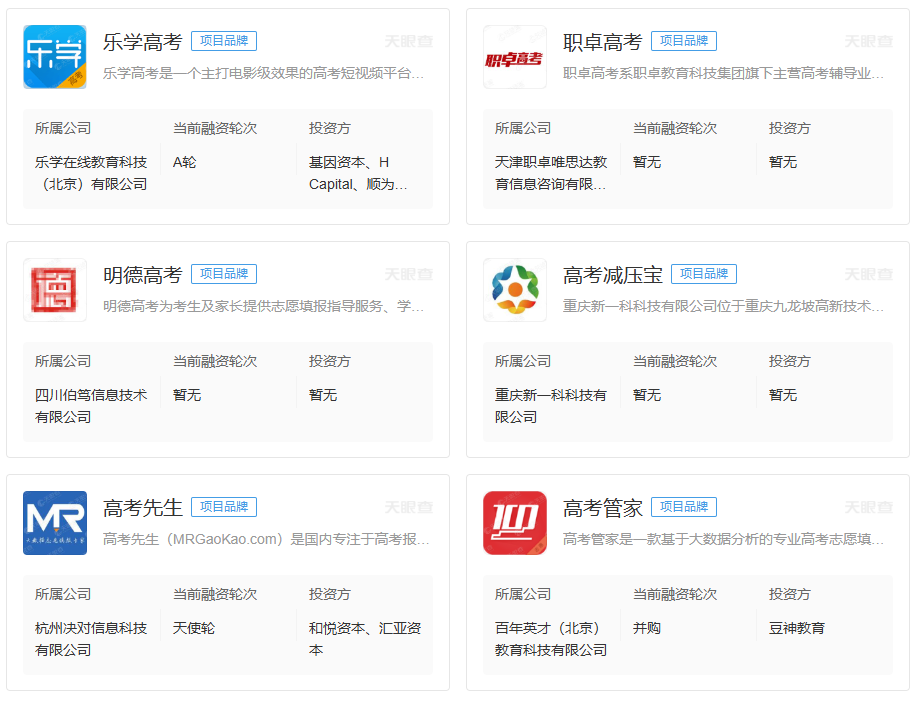Open the 高考管家 red logo icon

pos(515,523)
